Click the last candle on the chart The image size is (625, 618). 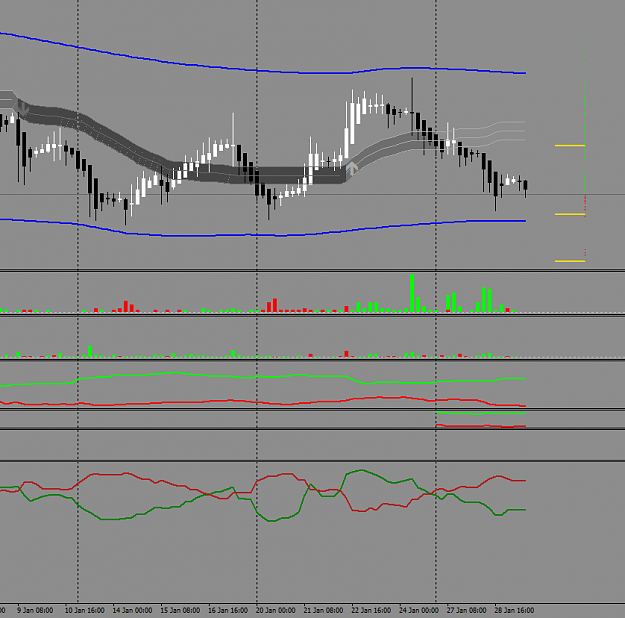click(x=526, y=187)
